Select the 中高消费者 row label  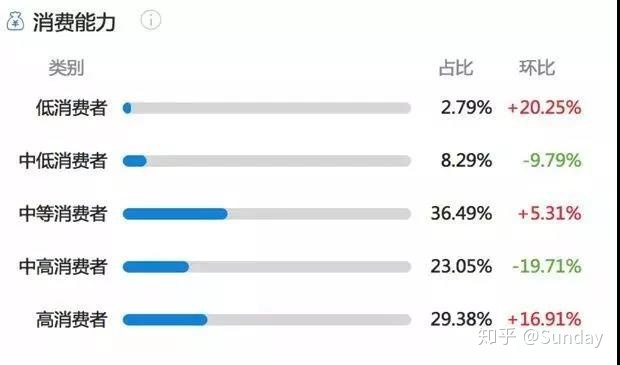63,267
